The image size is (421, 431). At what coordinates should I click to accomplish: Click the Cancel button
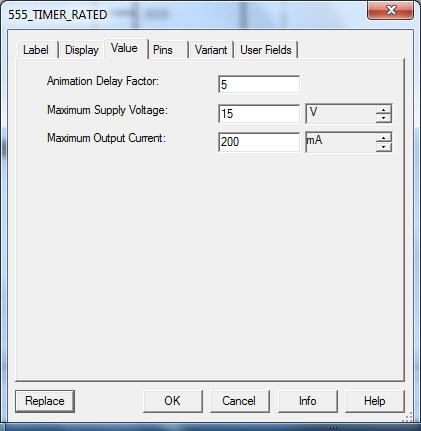click(x=239, y=401)
